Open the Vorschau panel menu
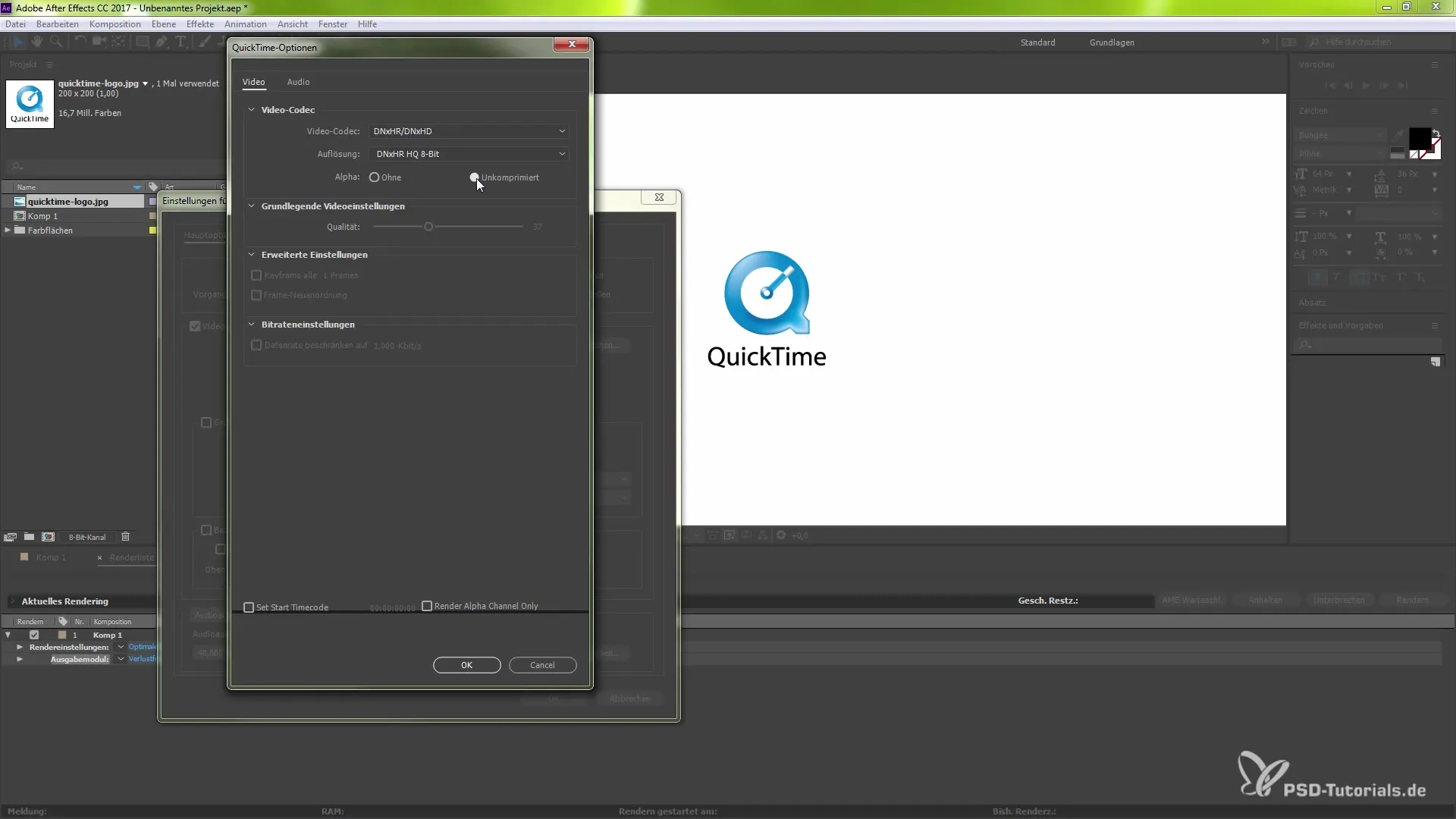The width and height of the screenshot is (1456, 819). 1435,64
